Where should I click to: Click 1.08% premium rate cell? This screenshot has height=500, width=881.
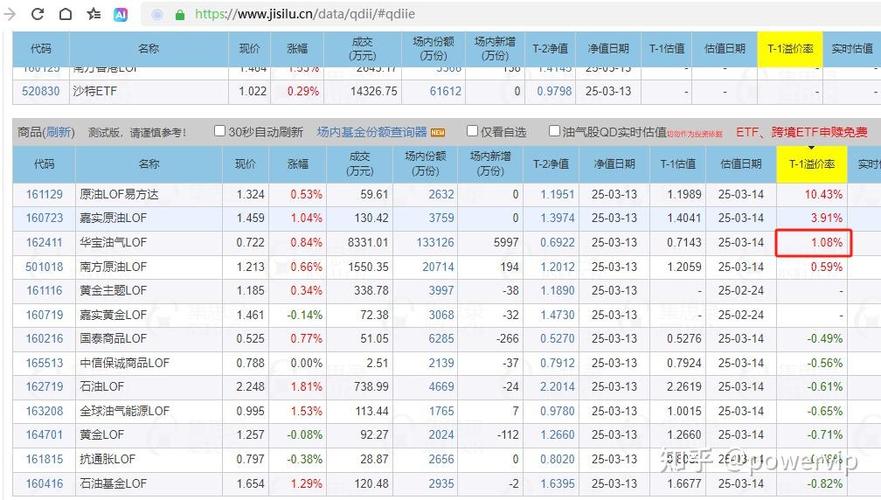[814, 243]
